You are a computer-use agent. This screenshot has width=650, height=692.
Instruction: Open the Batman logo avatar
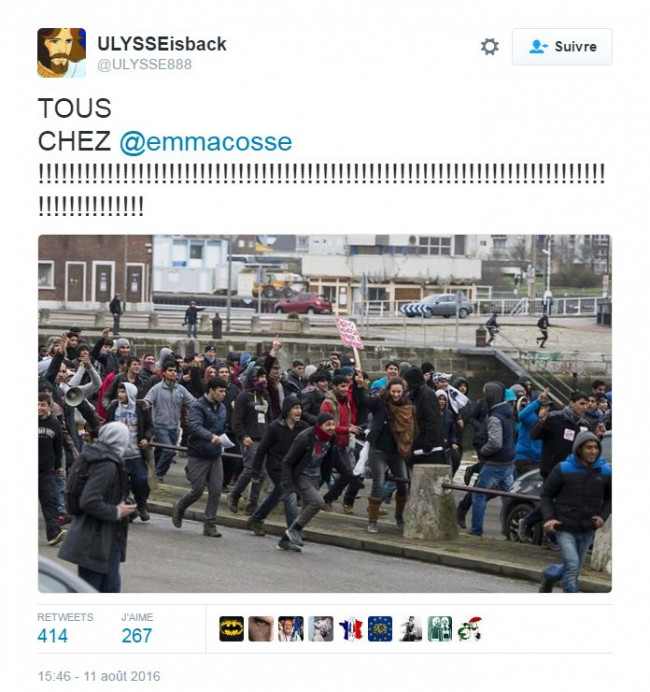(x=231, y=628)
